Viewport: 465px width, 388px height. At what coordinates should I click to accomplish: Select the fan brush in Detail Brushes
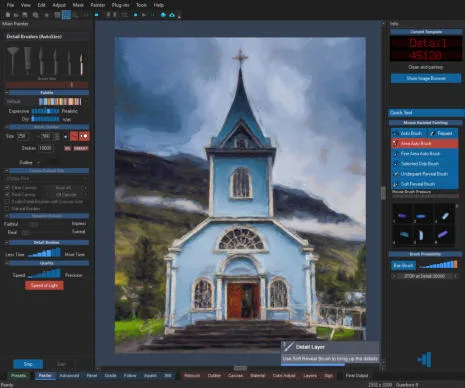tap(13, 61)
